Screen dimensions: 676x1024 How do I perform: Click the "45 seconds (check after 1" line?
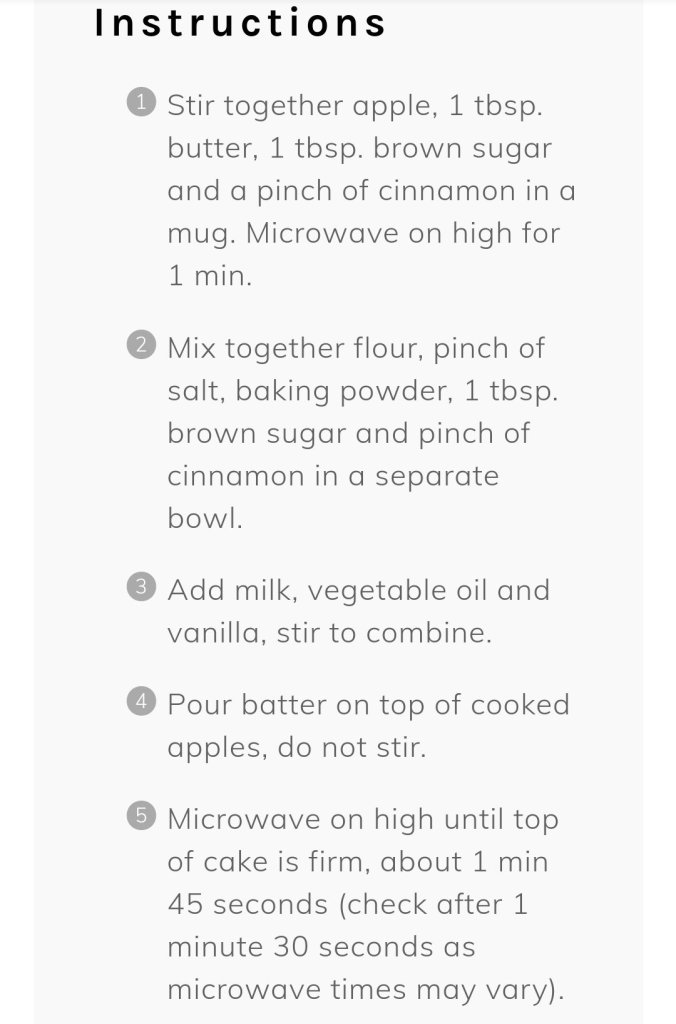[347, 904]
